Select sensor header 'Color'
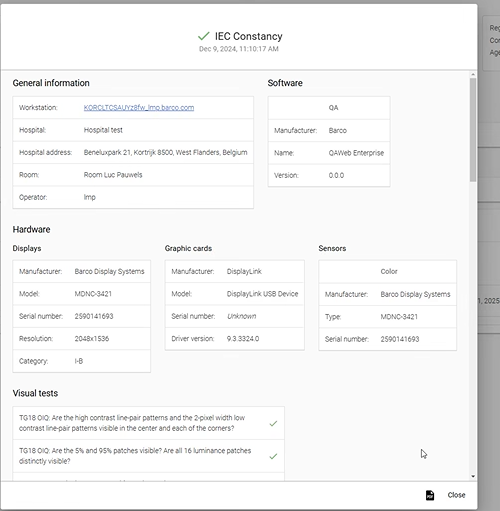The height and width of the screenshot is (511, 500). pyautogui.click(x=389, y=271)
